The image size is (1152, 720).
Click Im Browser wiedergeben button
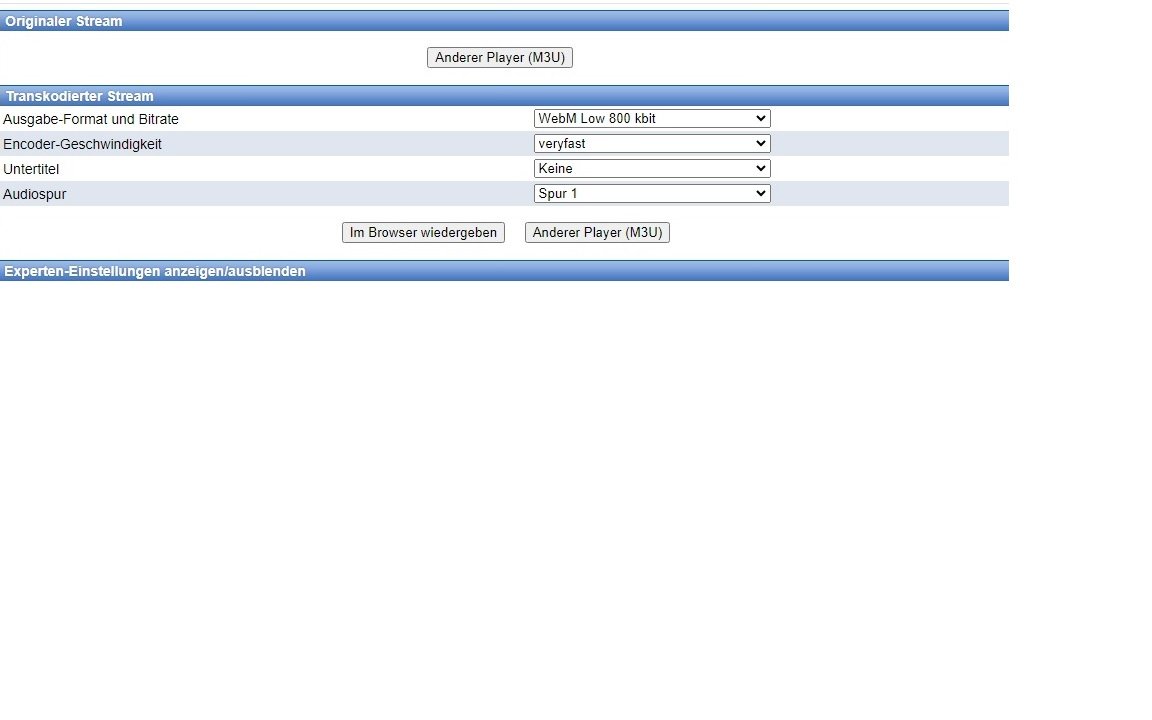tap(423, 233)
